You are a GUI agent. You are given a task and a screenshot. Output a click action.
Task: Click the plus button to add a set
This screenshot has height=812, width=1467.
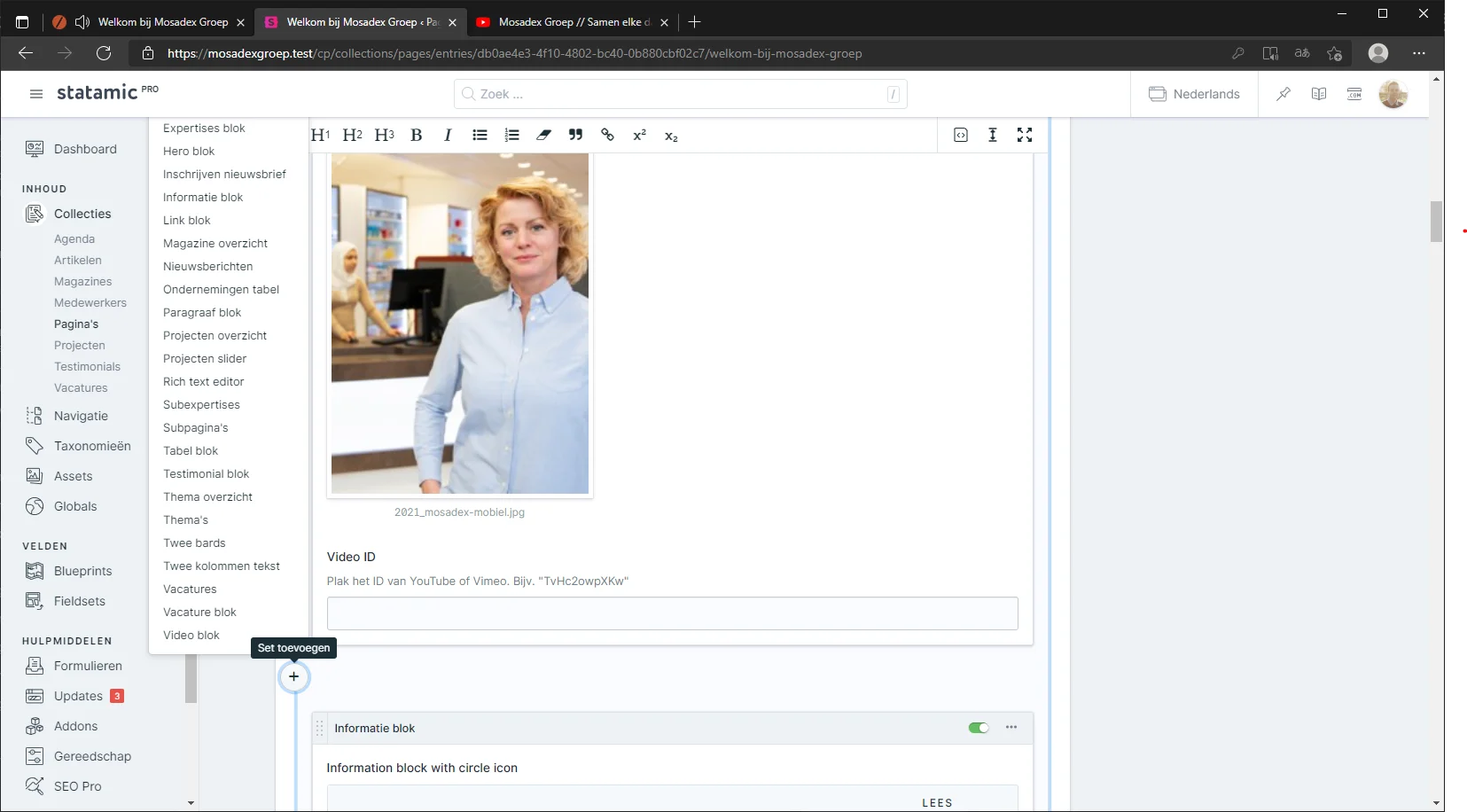[x=294, y=677]
